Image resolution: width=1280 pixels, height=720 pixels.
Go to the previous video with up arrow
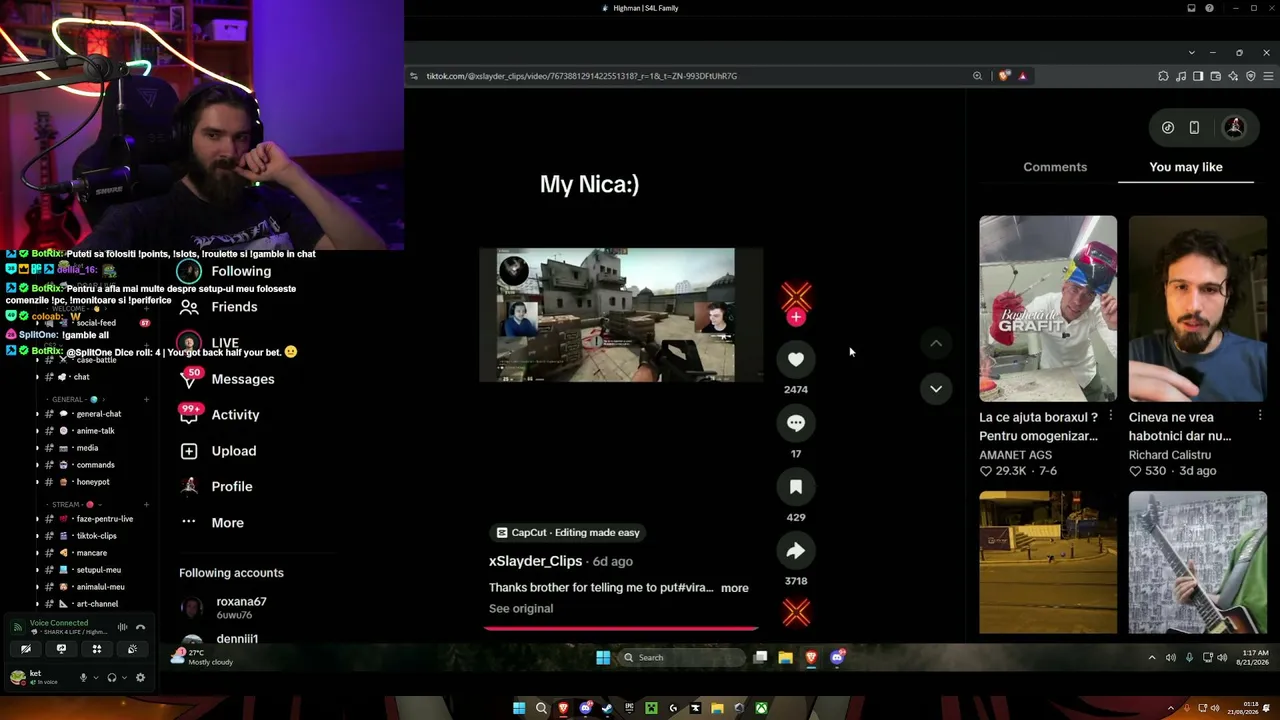click(936, 343)
